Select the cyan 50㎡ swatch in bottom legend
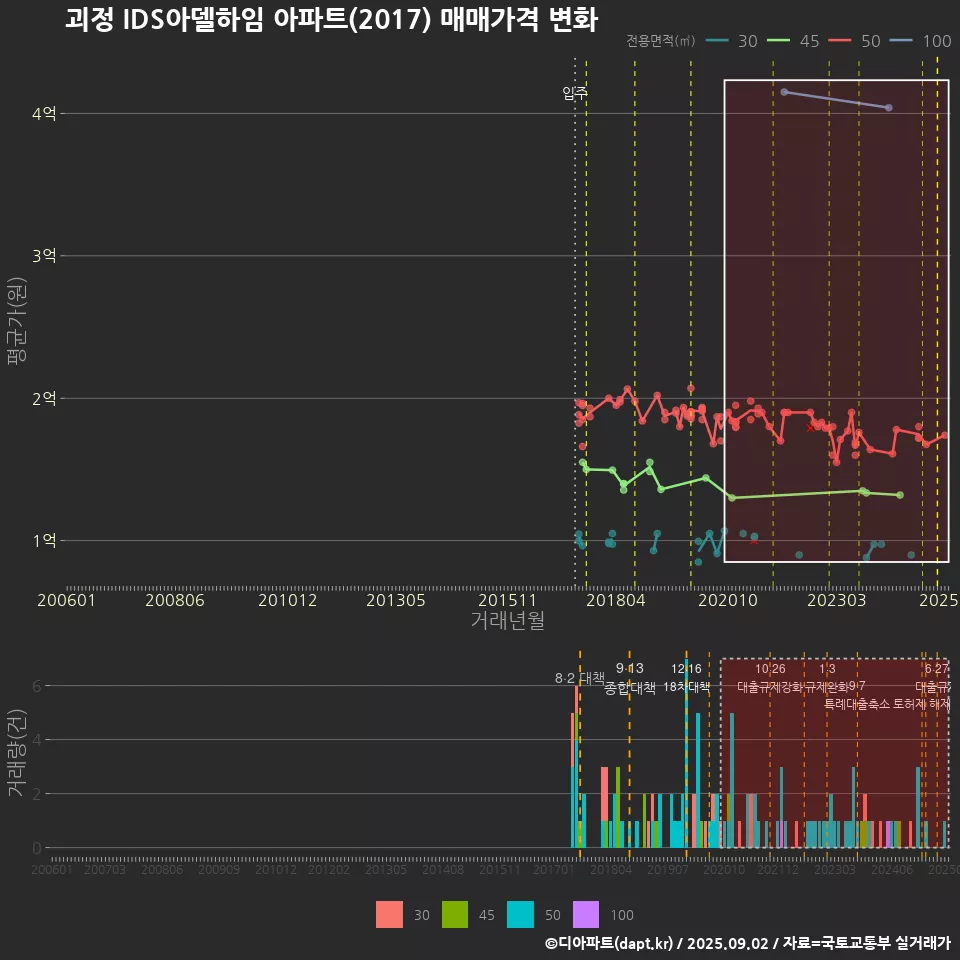960x960 pixels. click(520, 915)
